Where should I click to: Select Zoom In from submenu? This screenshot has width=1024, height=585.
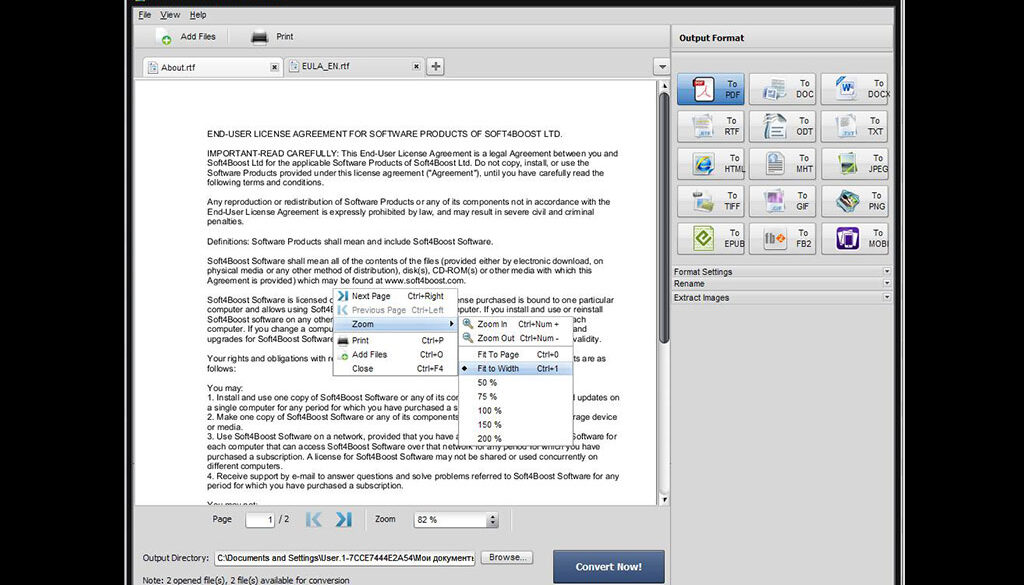[x=516, y=324]
